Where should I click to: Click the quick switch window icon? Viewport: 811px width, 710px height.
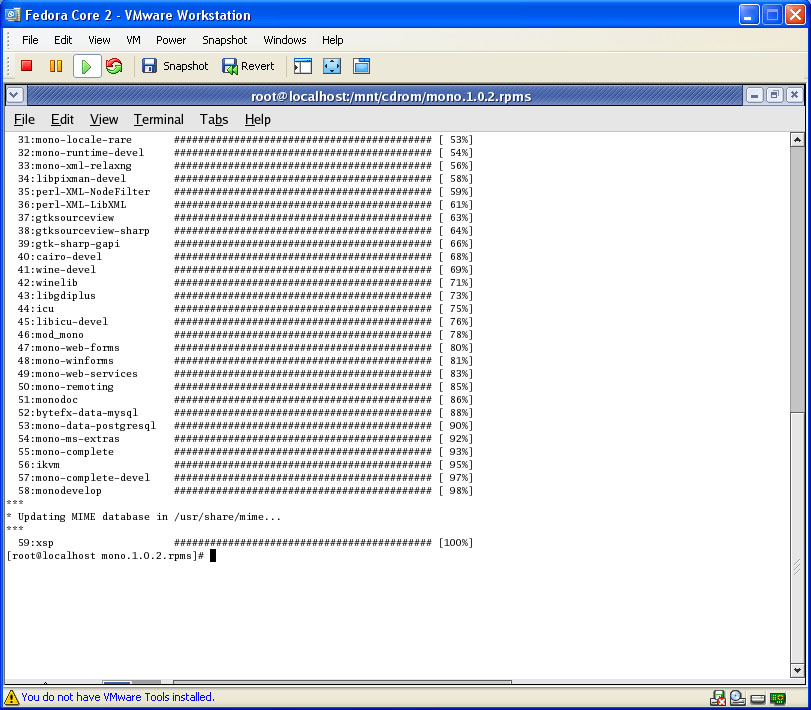[362, 66]
